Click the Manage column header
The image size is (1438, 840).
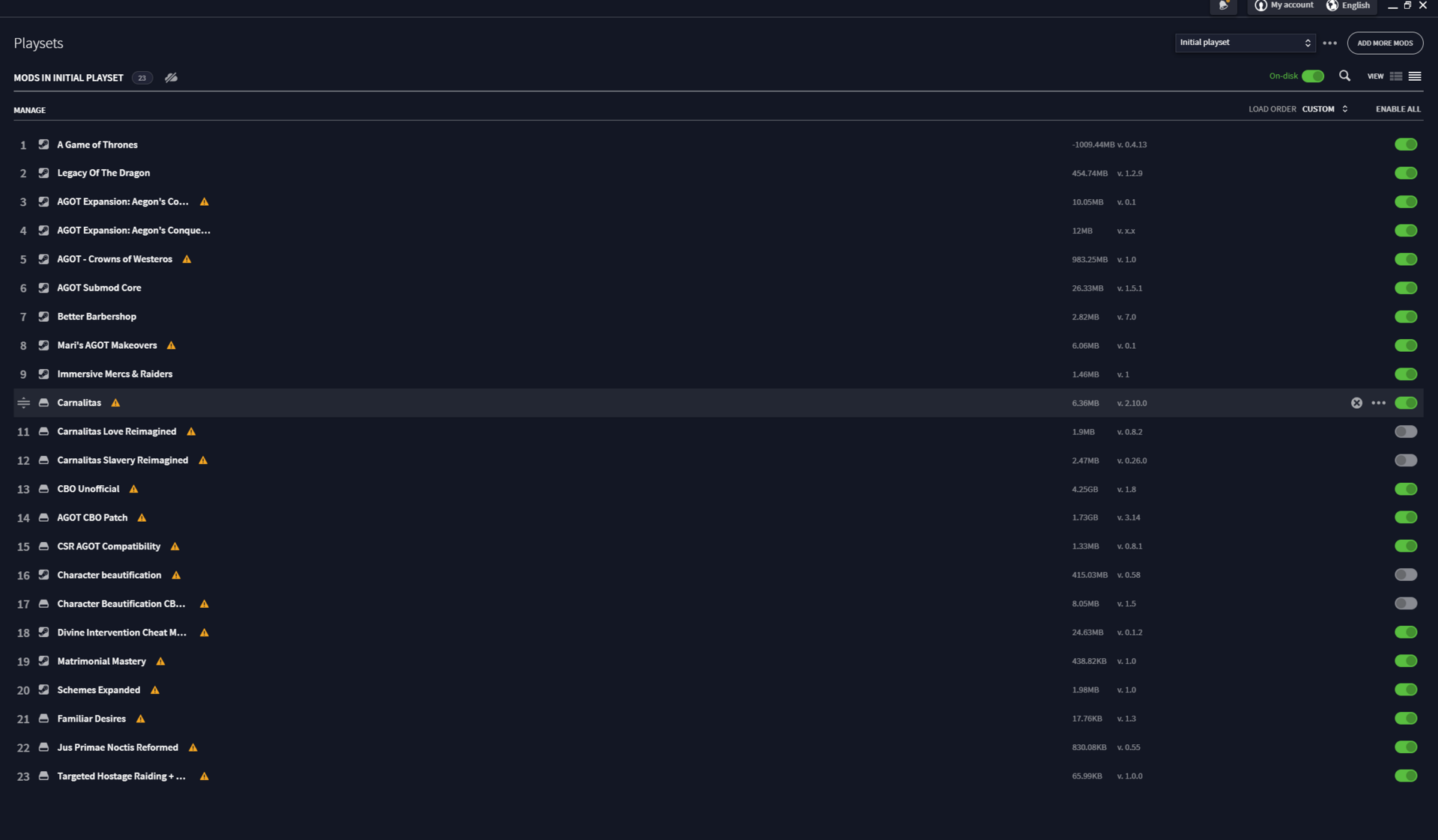click(30, 110)
